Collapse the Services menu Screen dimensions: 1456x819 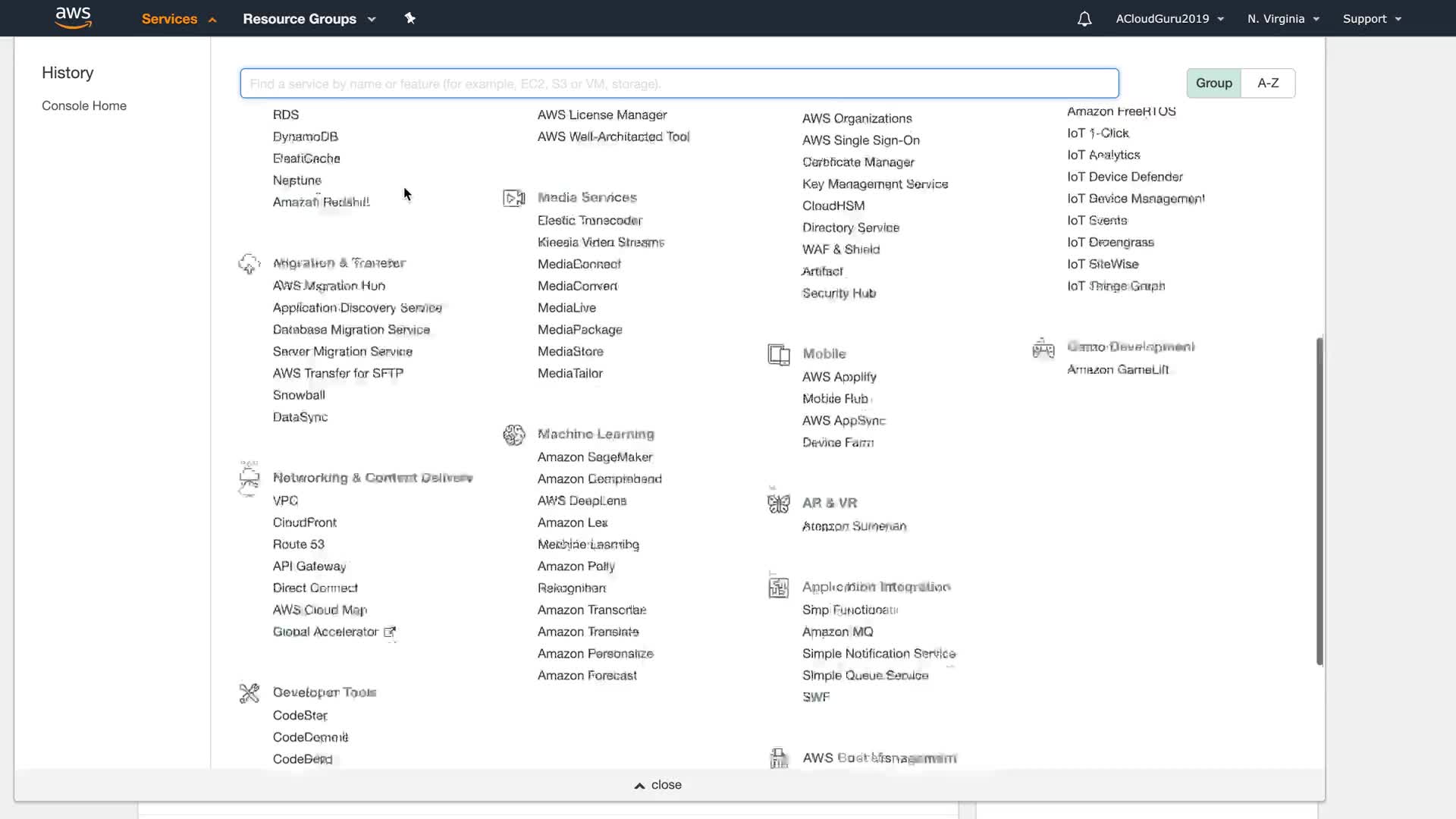[x=179, y=19]
